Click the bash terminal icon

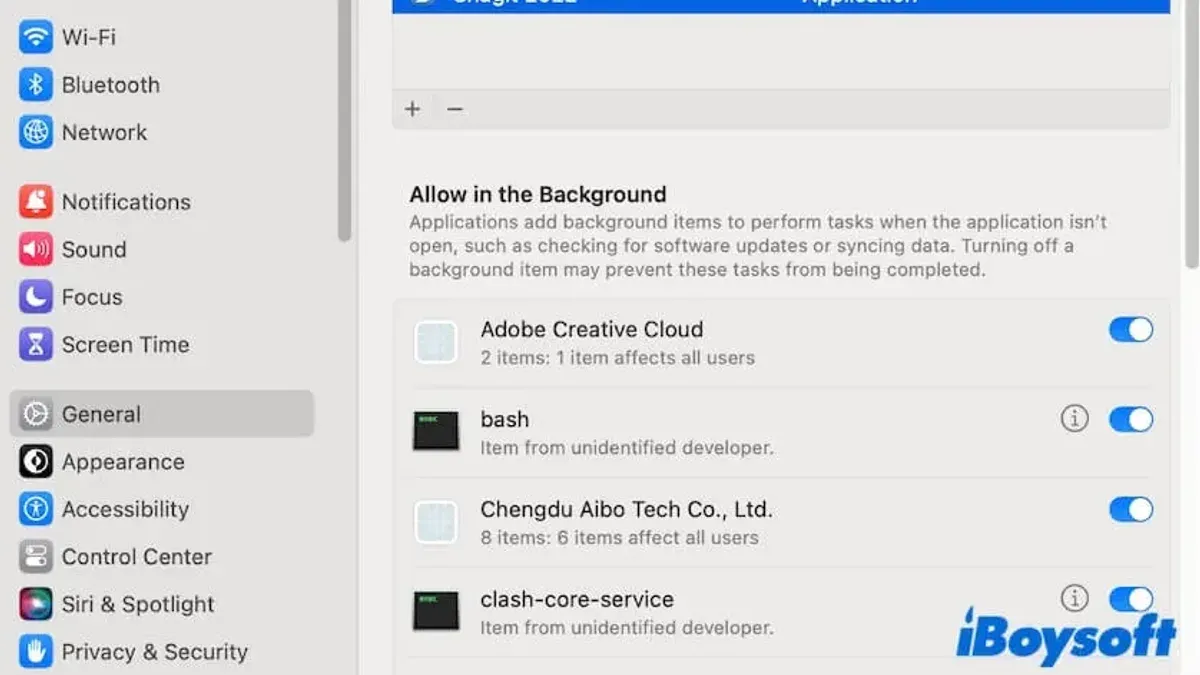[x=436, y=431]
